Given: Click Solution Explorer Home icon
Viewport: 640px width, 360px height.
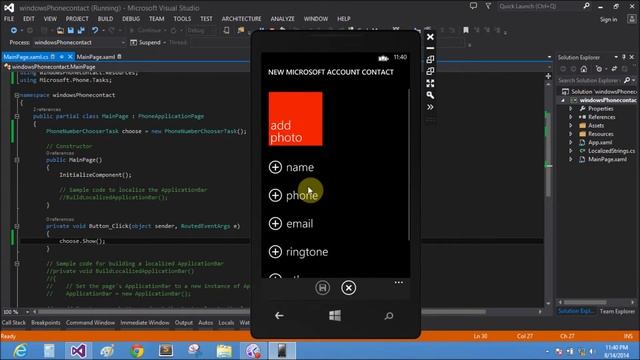Looking at the screenshot, I should (584, 69).
